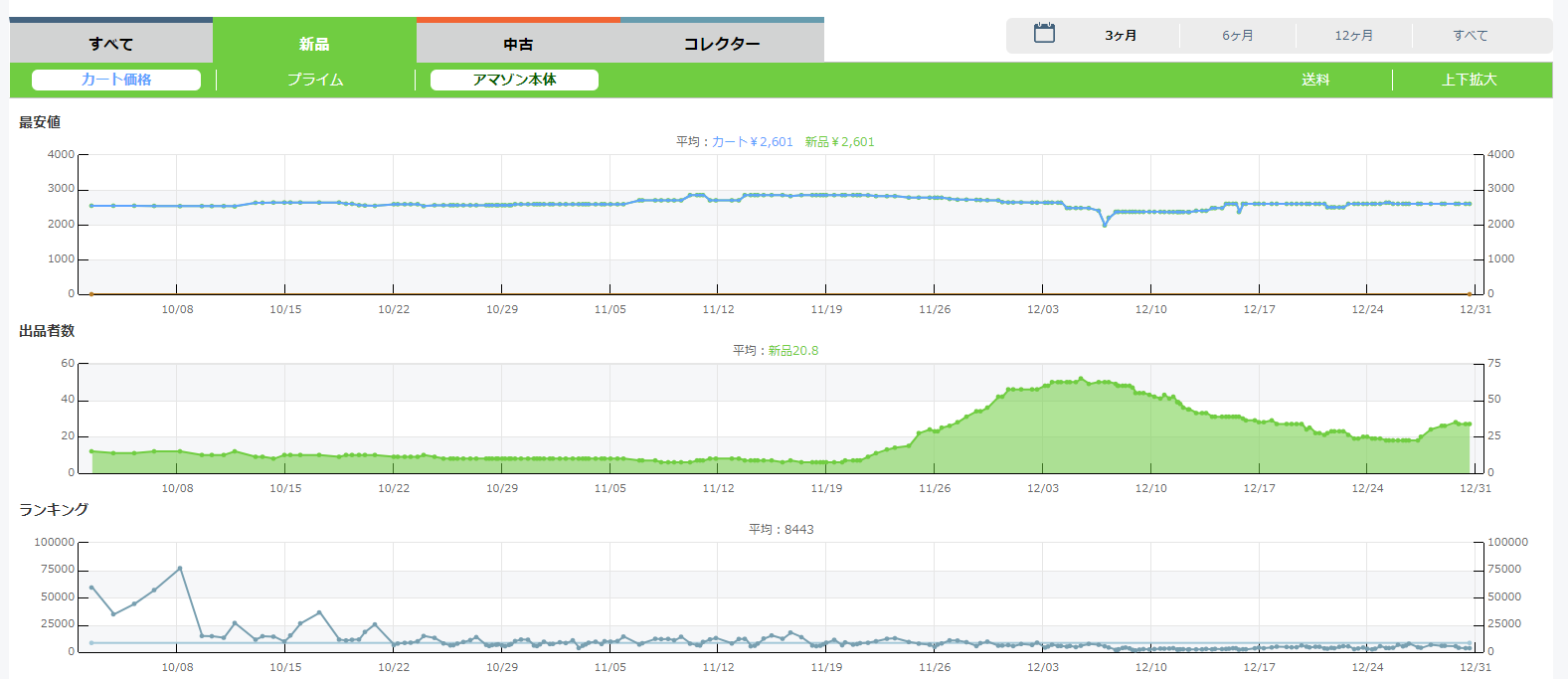Switch to the すべて condition tab

tap(111, 44)
